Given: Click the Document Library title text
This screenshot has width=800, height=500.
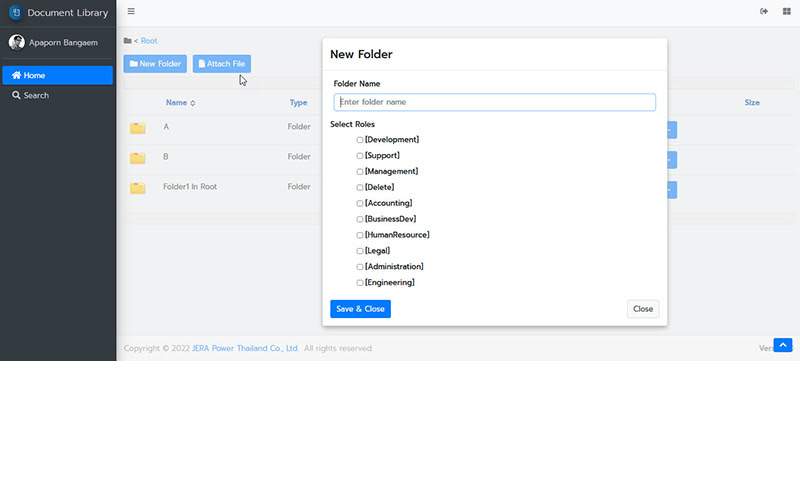Looking at the screenshot, I should (x=68, y=13).
